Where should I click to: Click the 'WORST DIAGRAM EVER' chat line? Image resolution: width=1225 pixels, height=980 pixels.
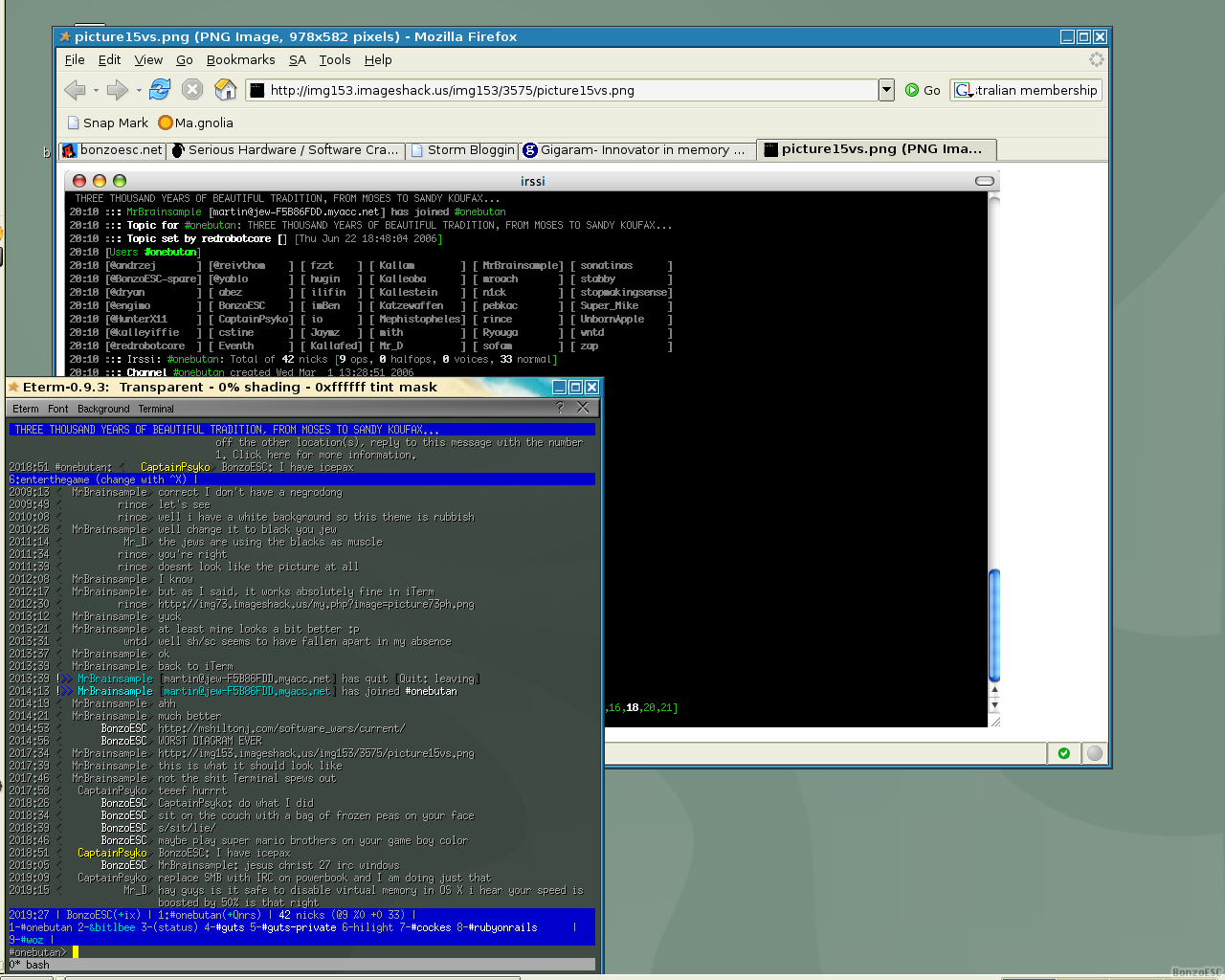tap(210, 741)
